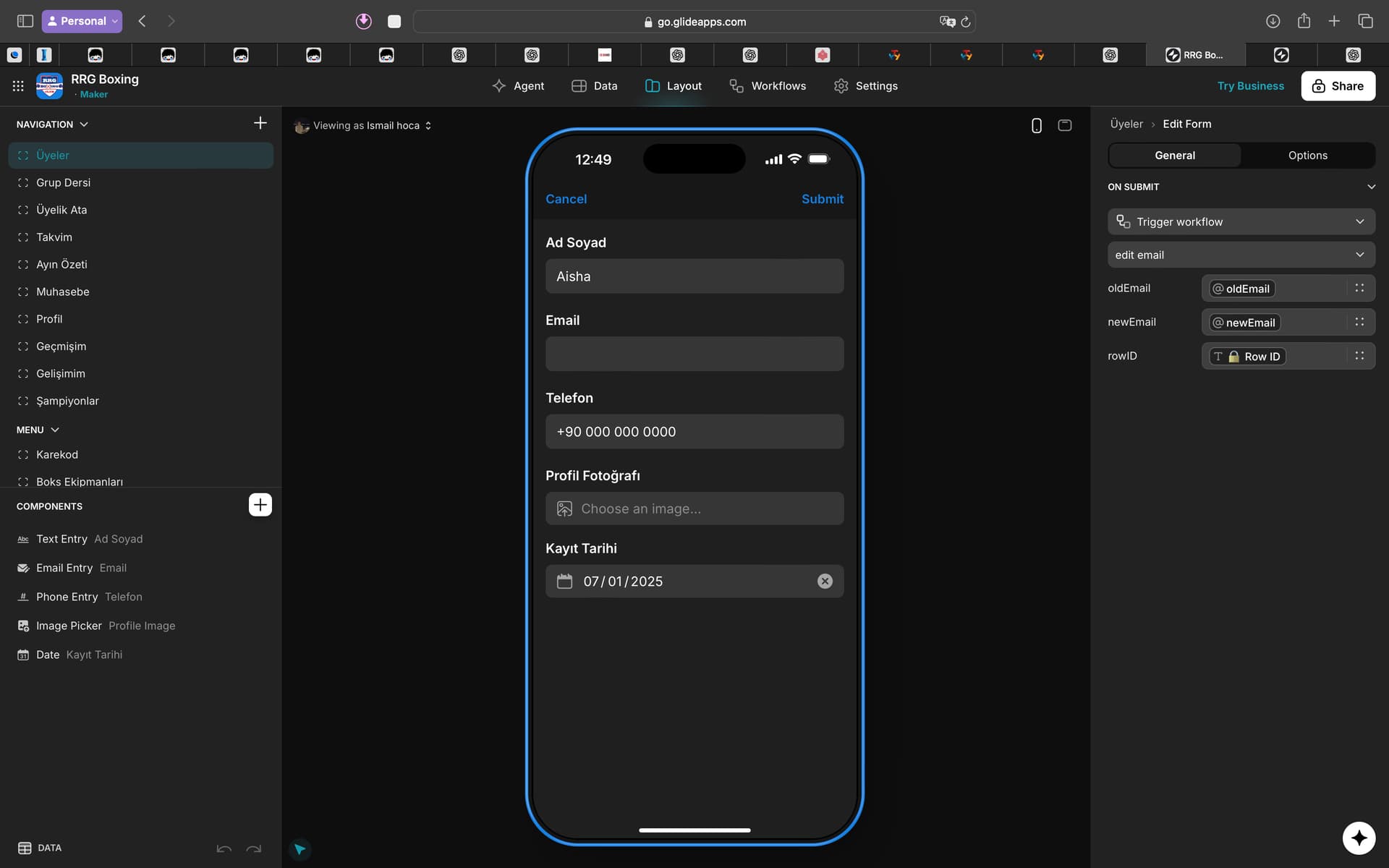Click the Email input field in form

[x=694, y=354]
